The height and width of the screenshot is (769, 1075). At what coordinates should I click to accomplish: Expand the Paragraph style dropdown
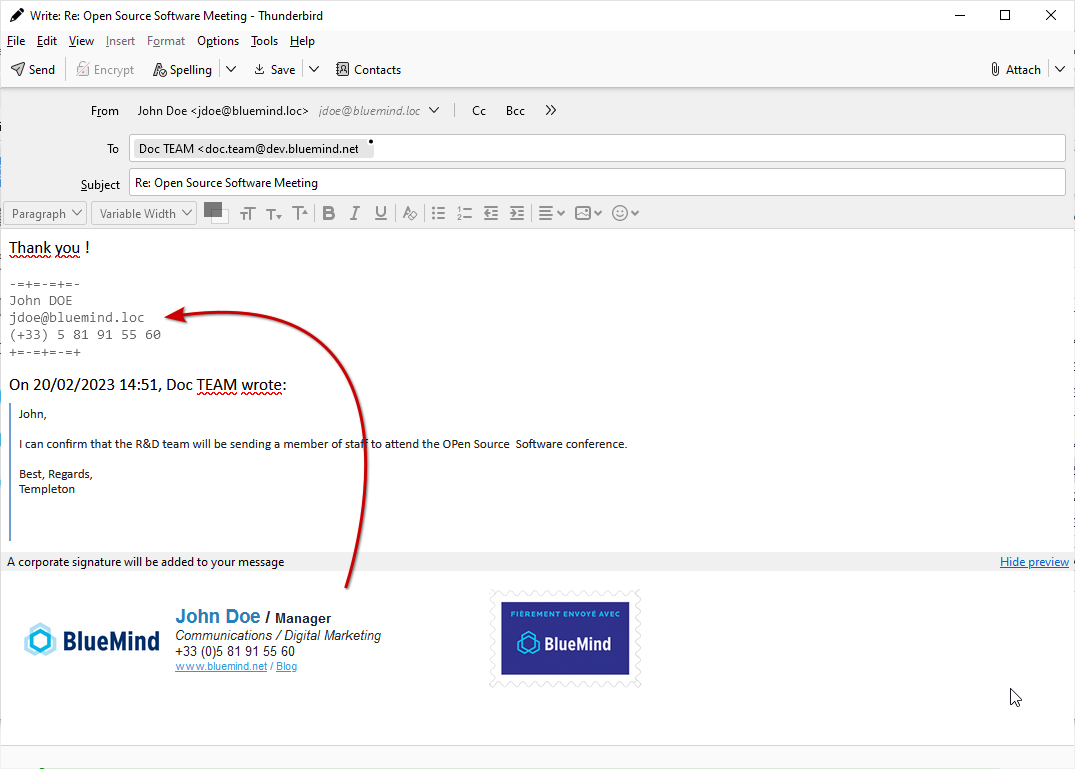click(46, 213)
